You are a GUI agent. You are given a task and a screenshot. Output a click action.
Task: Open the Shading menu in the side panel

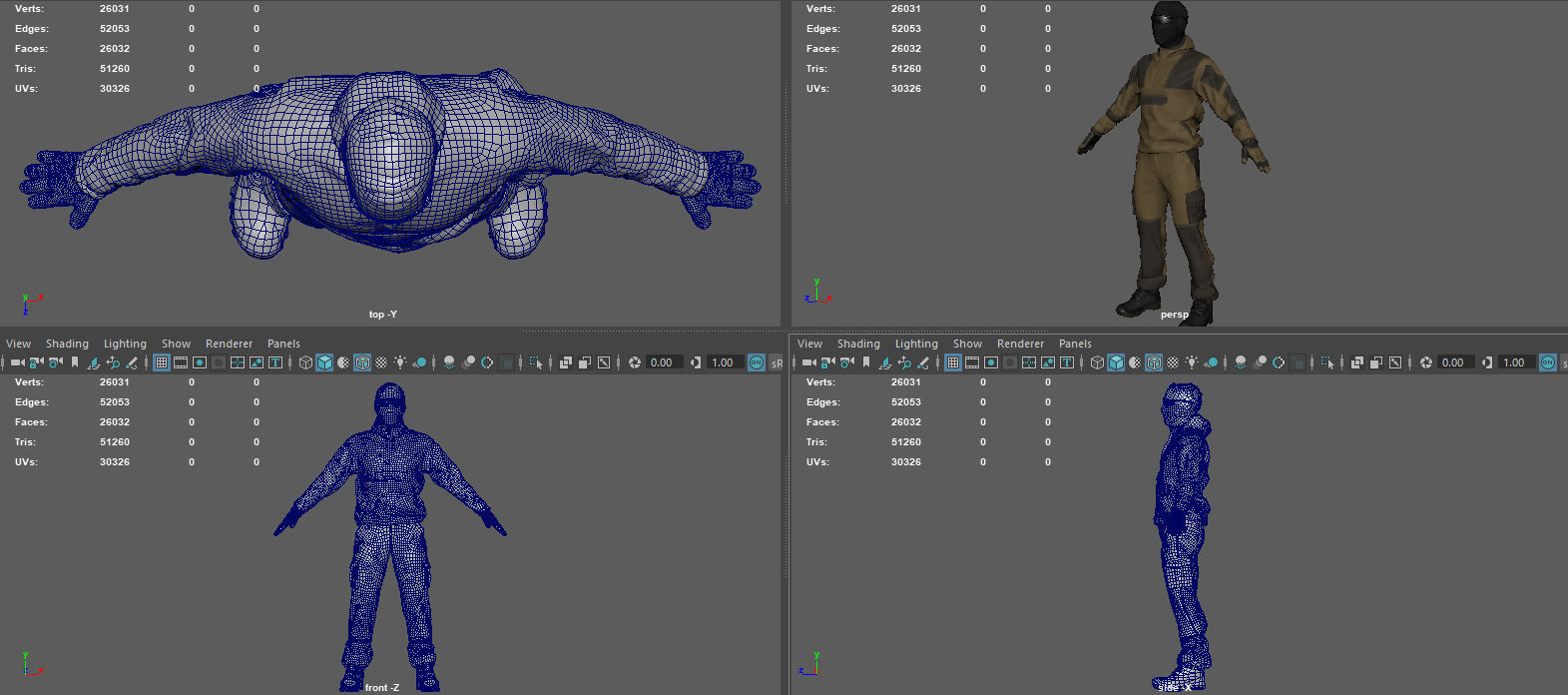[858, 344]
